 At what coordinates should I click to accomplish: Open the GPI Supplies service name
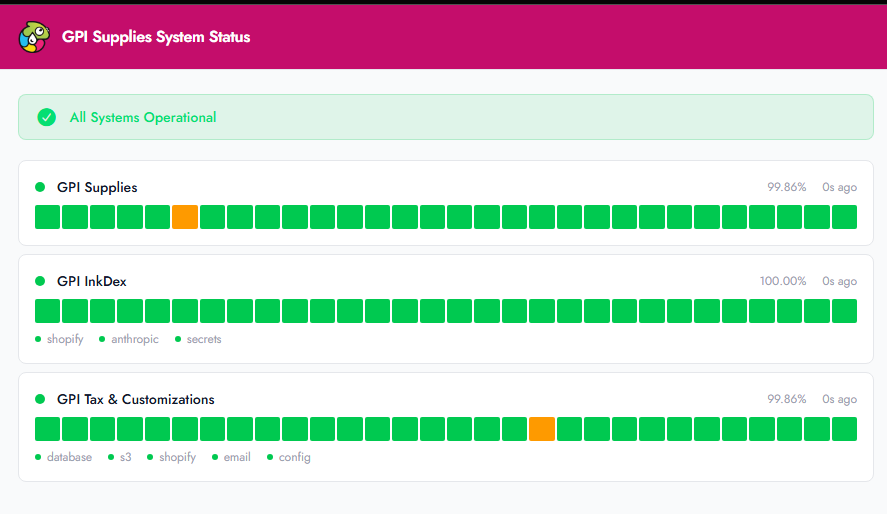pos(97,187)
